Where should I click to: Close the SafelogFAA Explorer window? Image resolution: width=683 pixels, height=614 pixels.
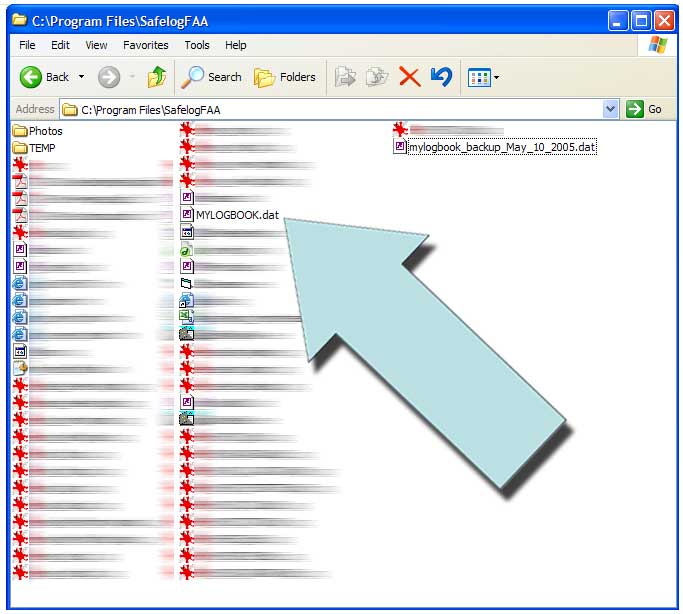pos(665,20)
